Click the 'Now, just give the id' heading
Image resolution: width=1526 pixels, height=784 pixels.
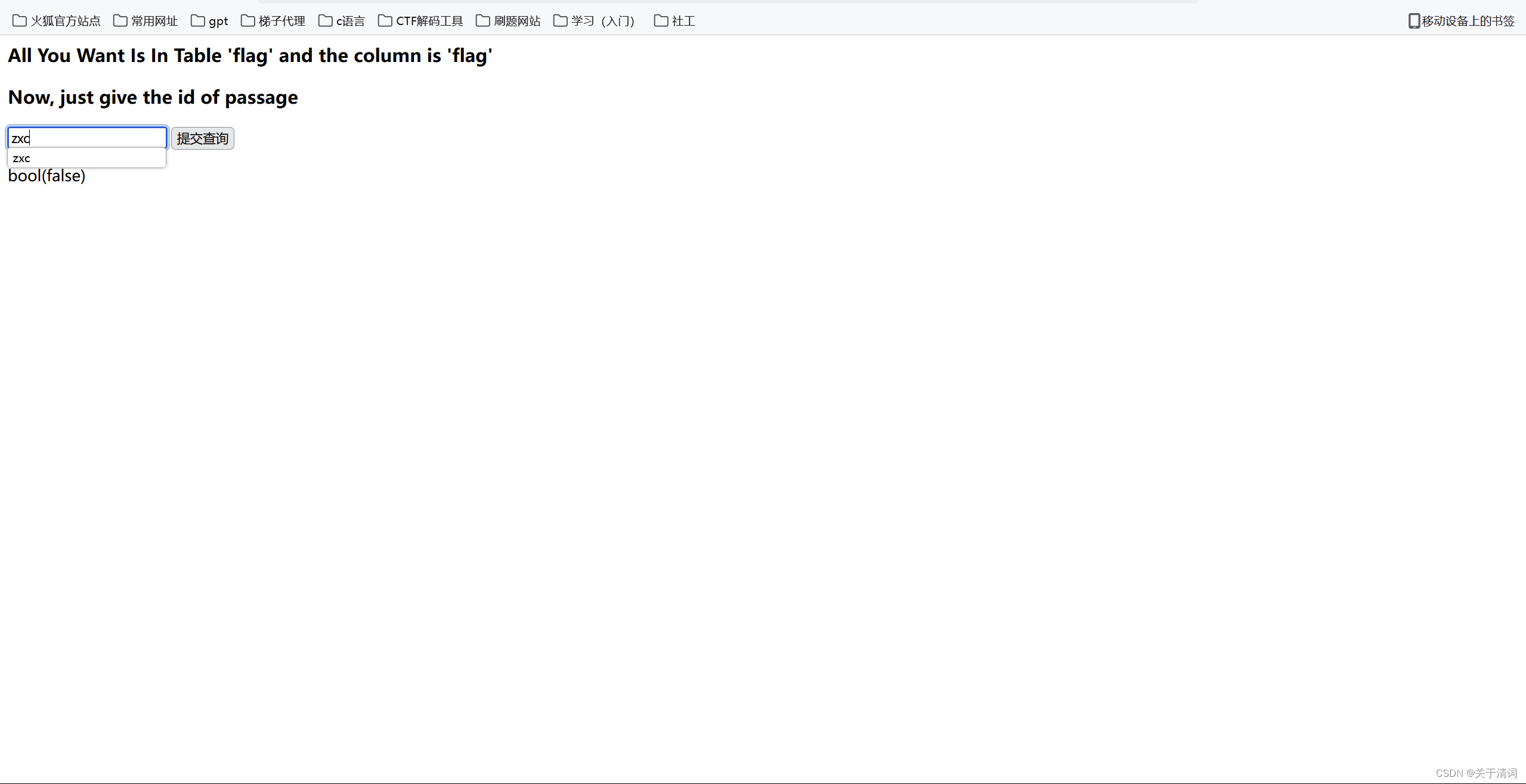[x=153, y=97]
